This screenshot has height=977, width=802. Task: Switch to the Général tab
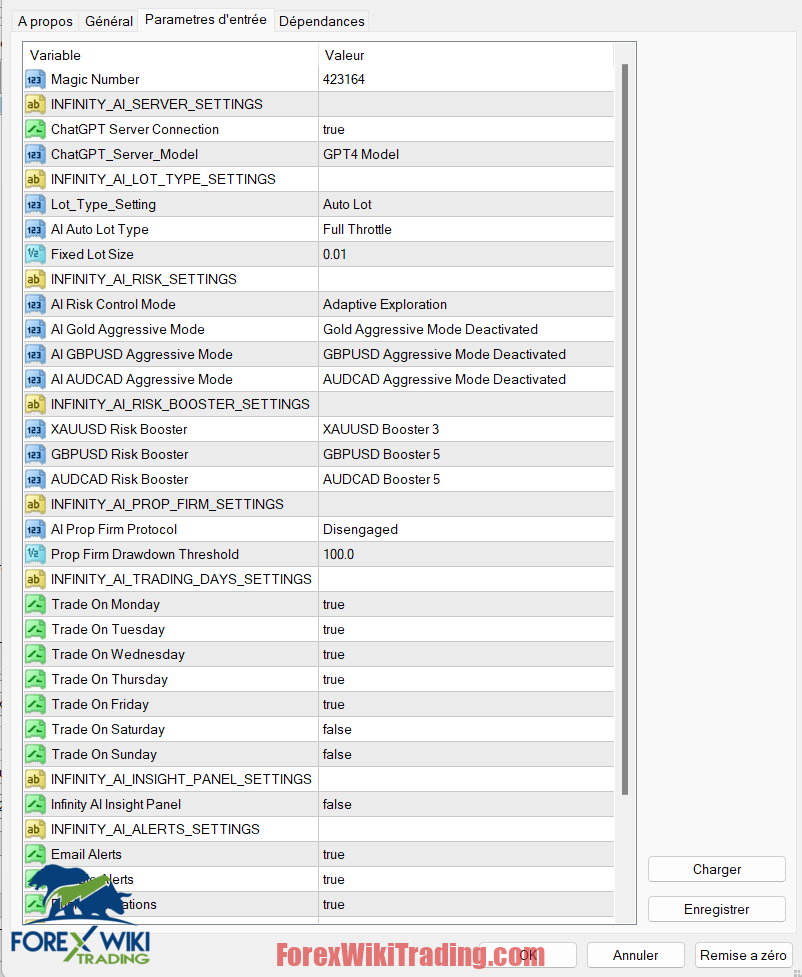[109, 21]
